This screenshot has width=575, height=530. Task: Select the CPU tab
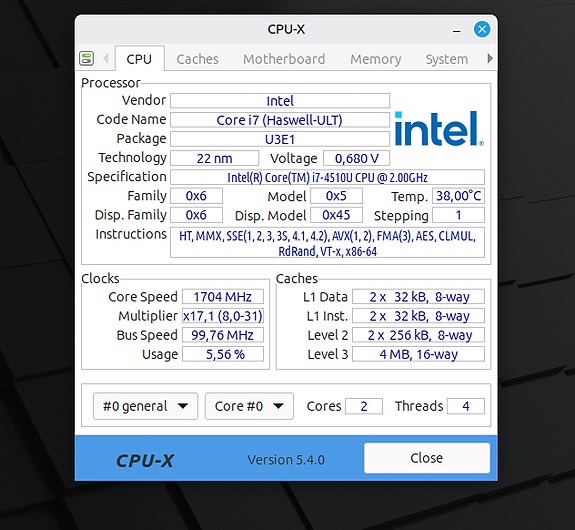click(x=139, y=59)
